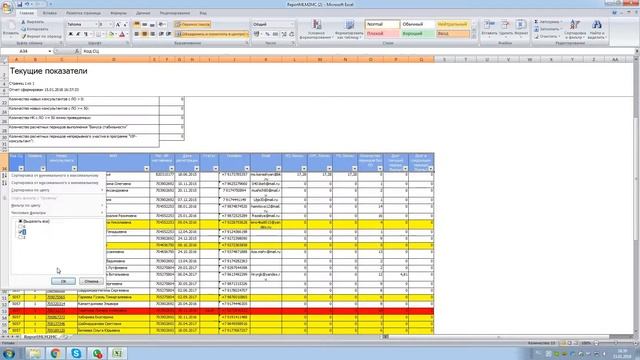Viewport: 640px width, 360px height.
Task: Click the Name Box showing A34
Action: coord(24,51)
